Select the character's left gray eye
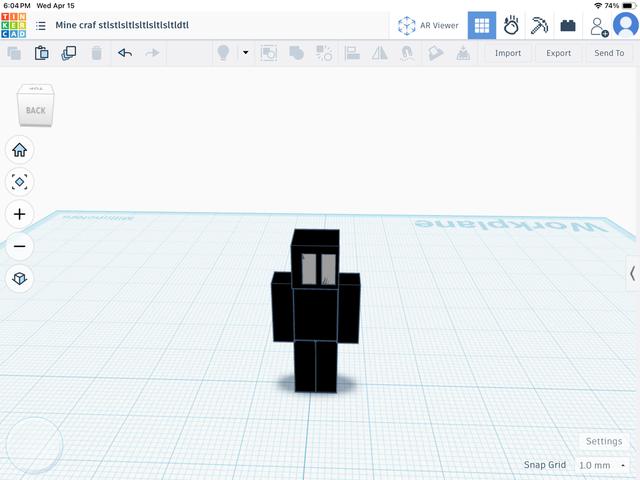Viewport: 640px width, 480px height. pyautogui.click(x=309, y=269)
